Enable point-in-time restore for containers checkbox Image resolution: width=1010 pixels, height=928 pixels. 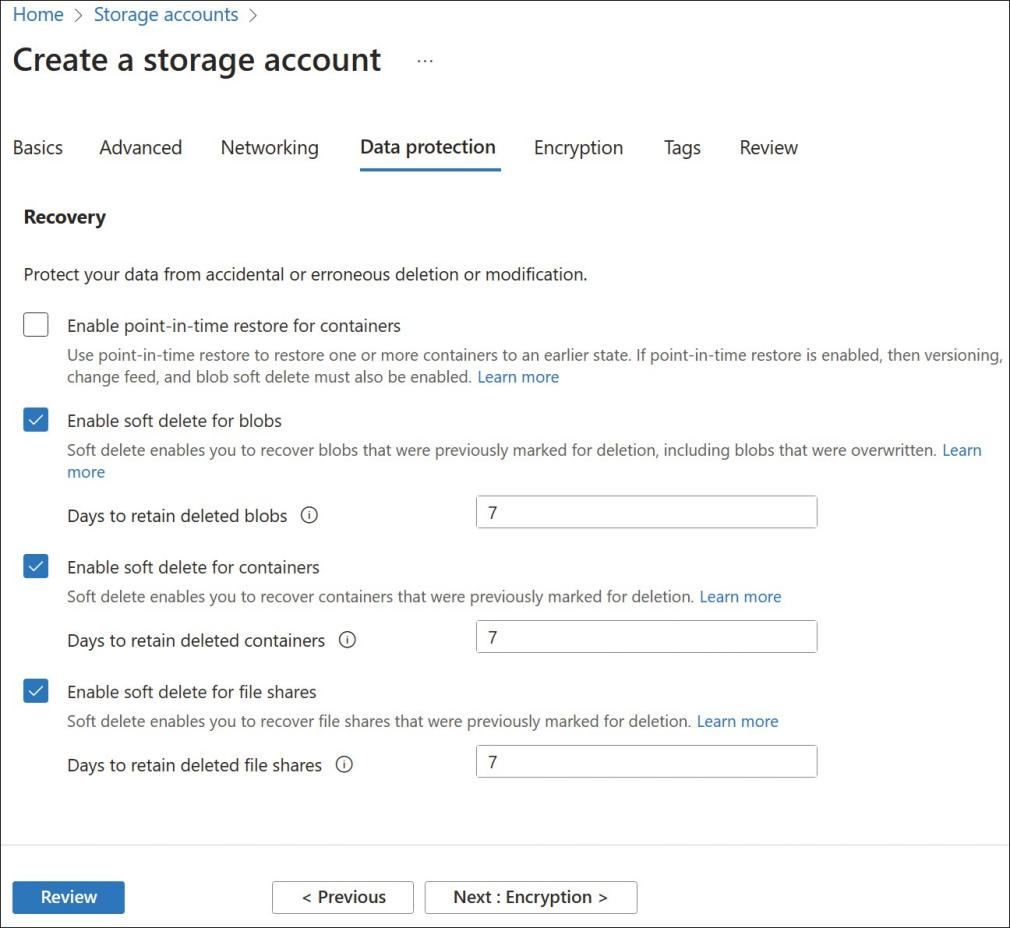pyautogui.click(x=36, y=325)
